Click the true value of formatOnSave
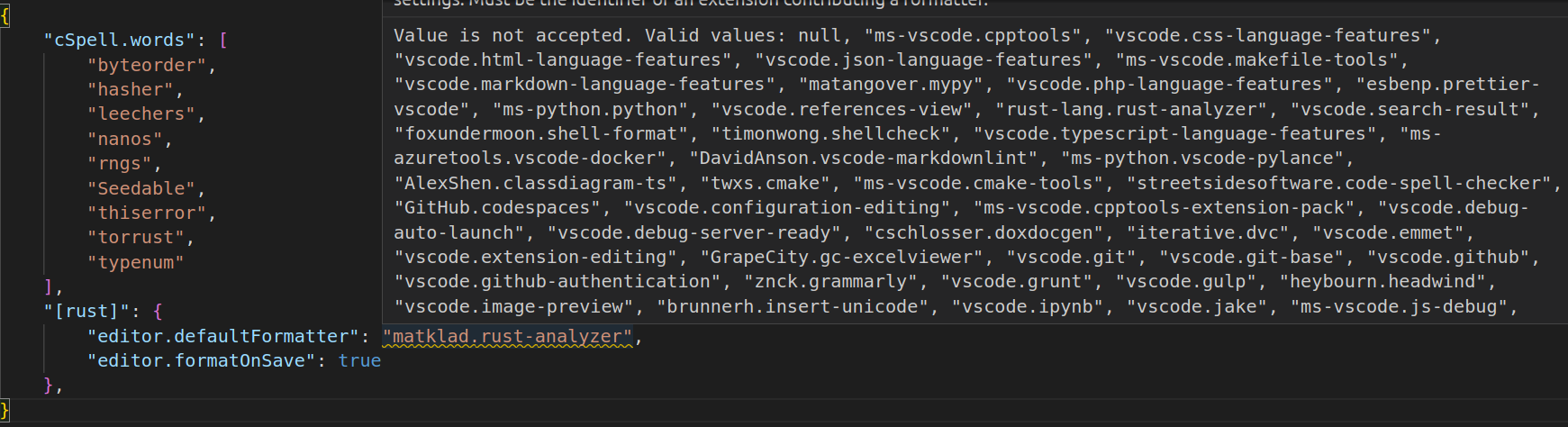This screenshot has height=427, width=1568. [359, 360]
